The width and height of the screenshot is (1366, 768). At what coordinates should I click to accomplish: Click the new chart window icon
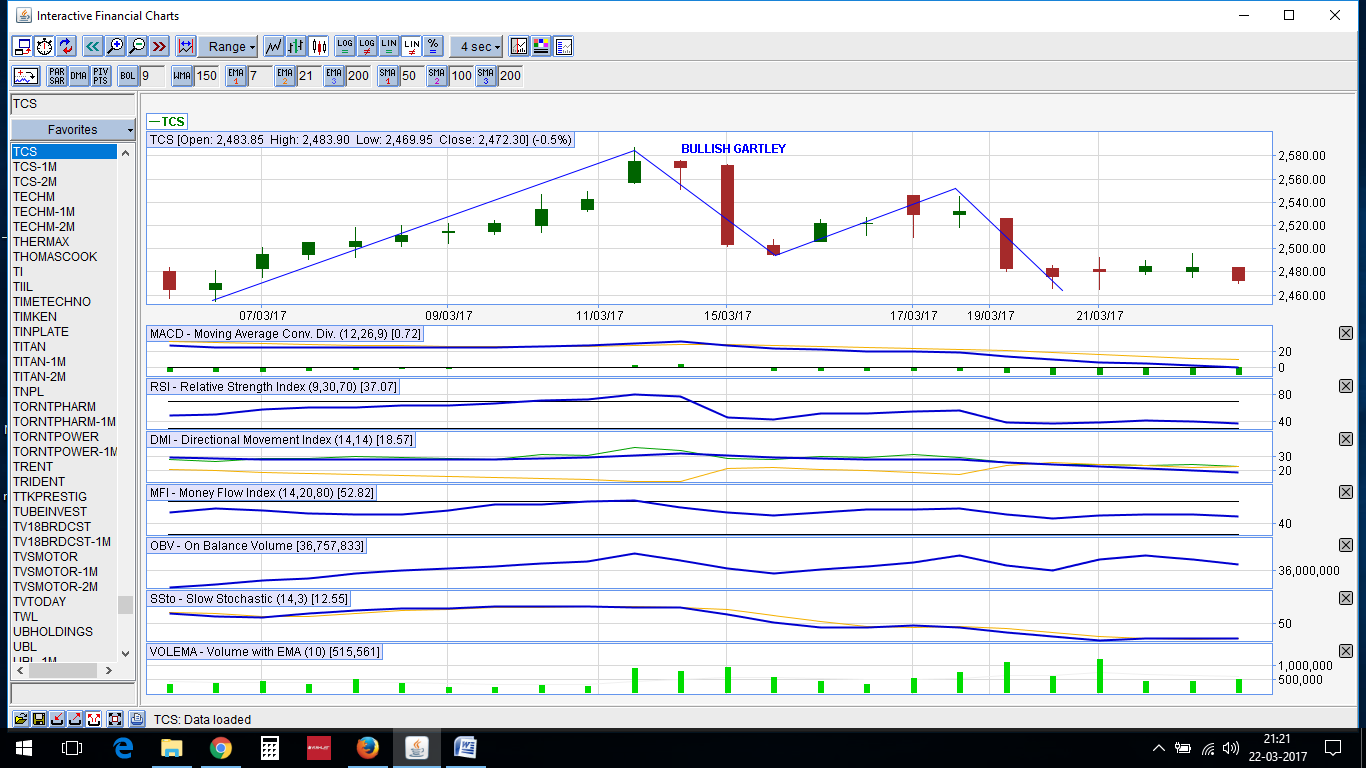click(22, 46)
